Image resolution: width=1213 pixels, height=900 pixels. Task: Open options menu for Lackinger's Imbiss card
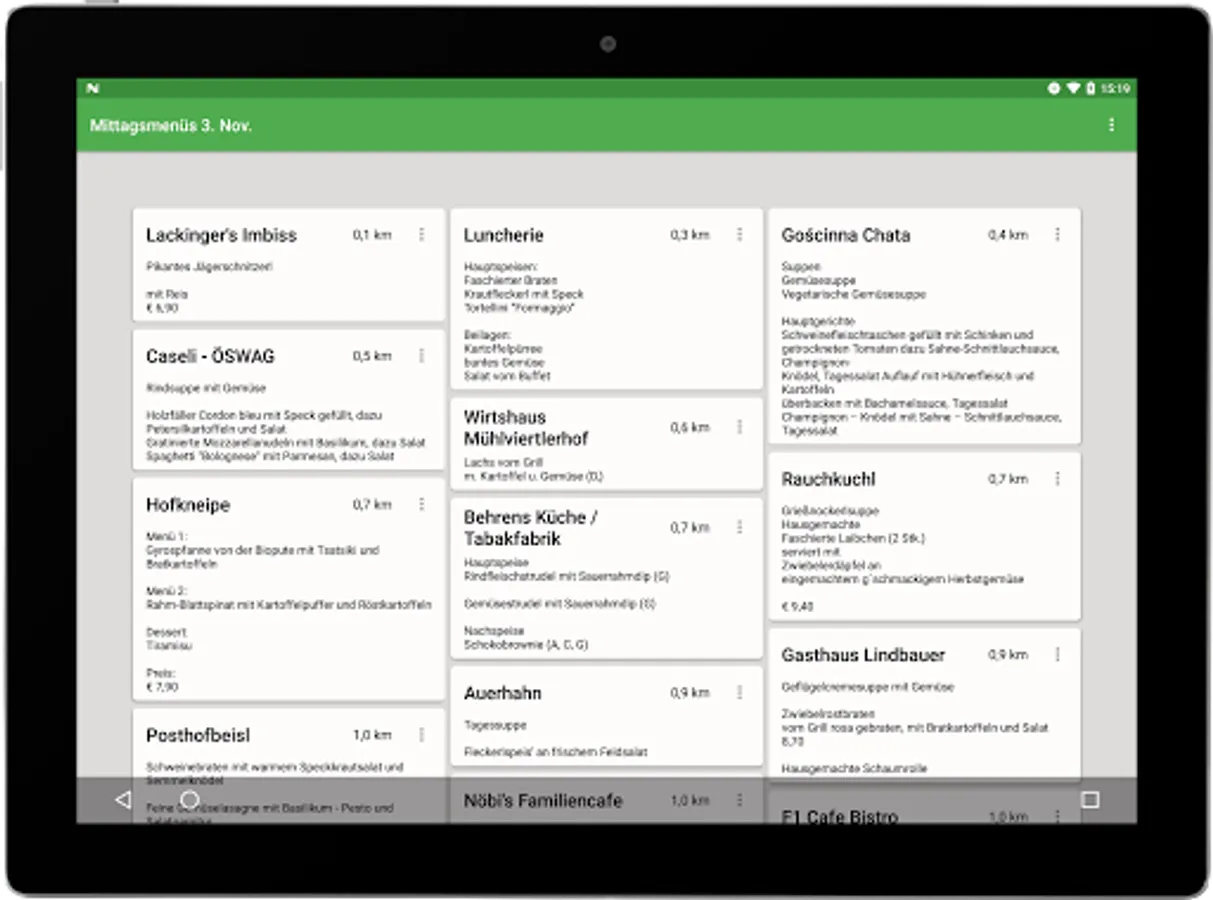(x=421, y=234)
